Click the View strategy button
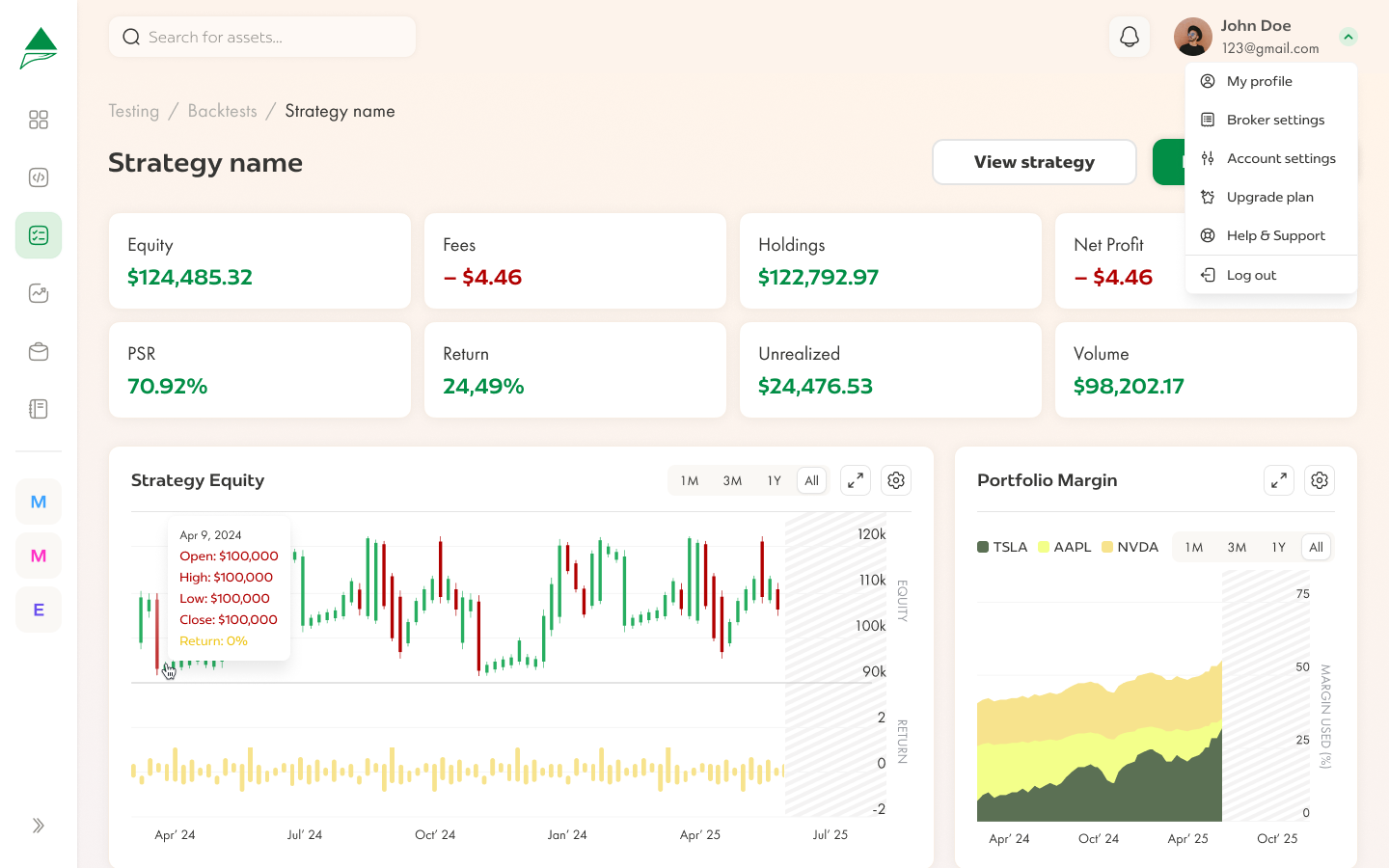This screenshot has width=1389, height=868. 1034,162
